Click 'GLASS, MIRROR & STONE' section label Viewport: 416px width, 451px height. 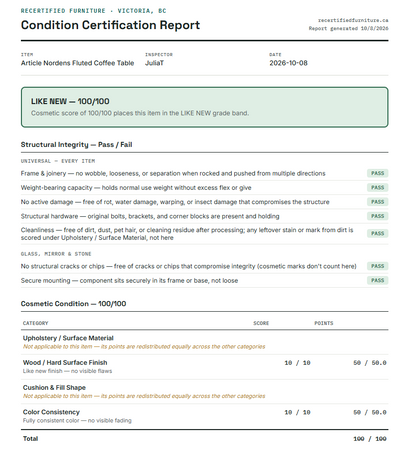point(56,254)
